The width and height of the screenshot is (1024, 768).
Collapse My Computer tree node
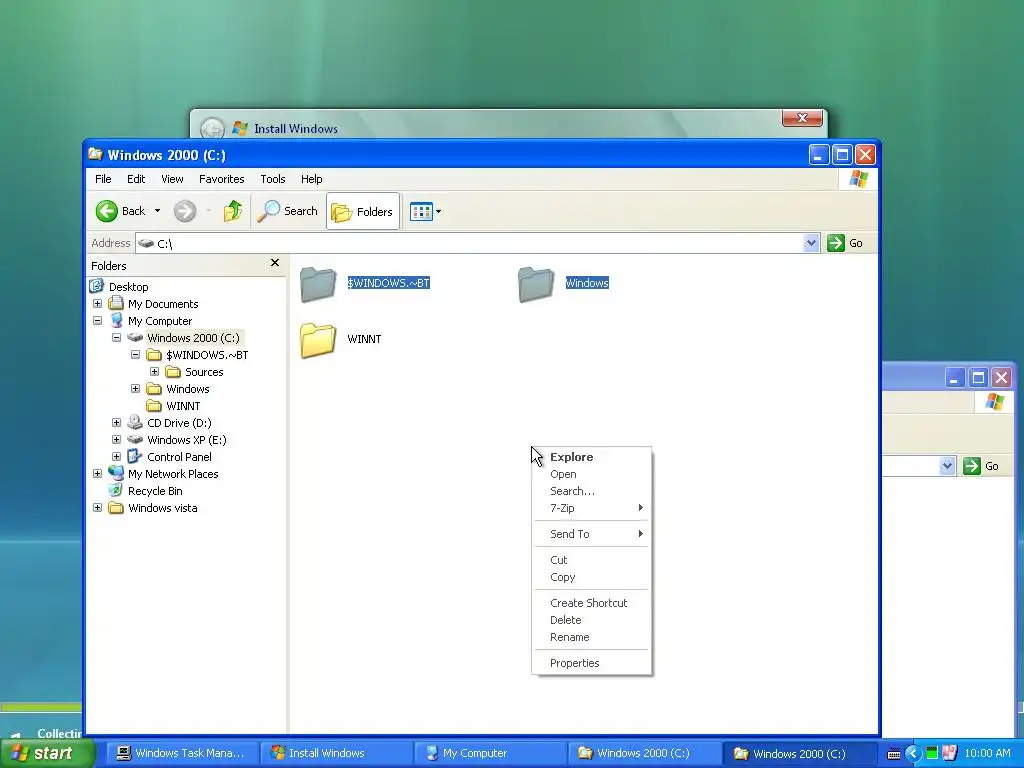coord(97,321)
